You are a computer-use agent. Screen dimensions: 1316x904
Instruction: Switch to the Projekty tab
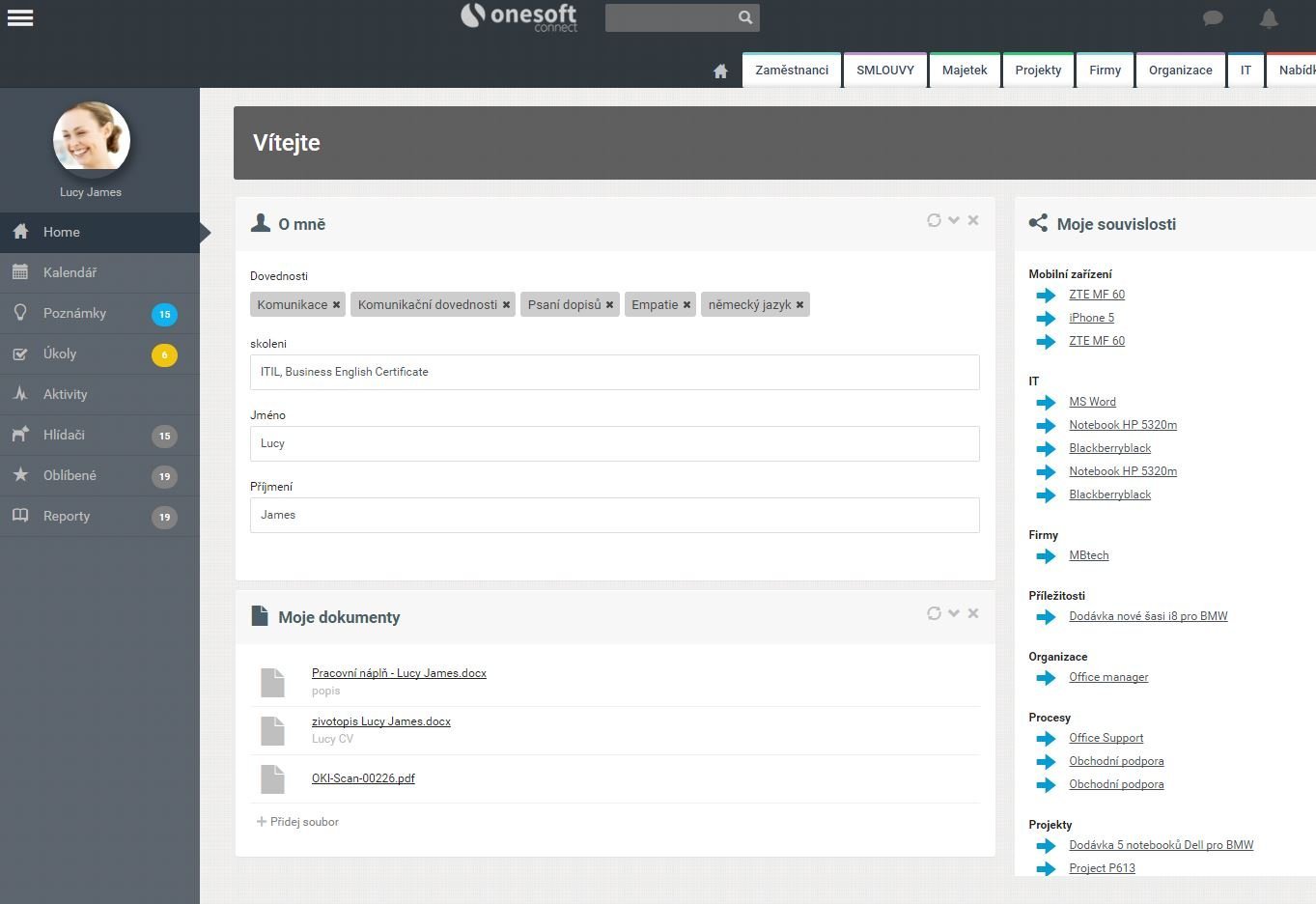click(1038, 71)
